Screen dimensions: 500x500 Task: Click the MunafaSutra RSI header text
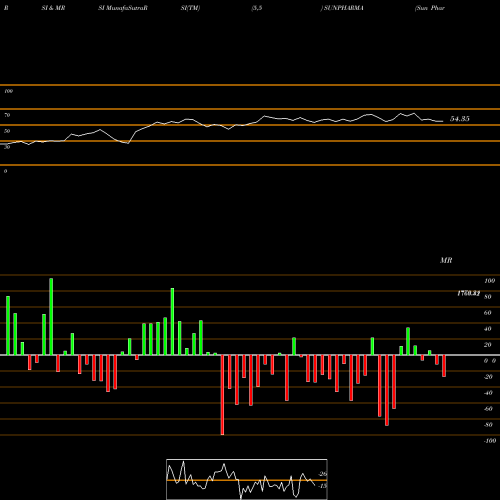[x=123, y=8]
